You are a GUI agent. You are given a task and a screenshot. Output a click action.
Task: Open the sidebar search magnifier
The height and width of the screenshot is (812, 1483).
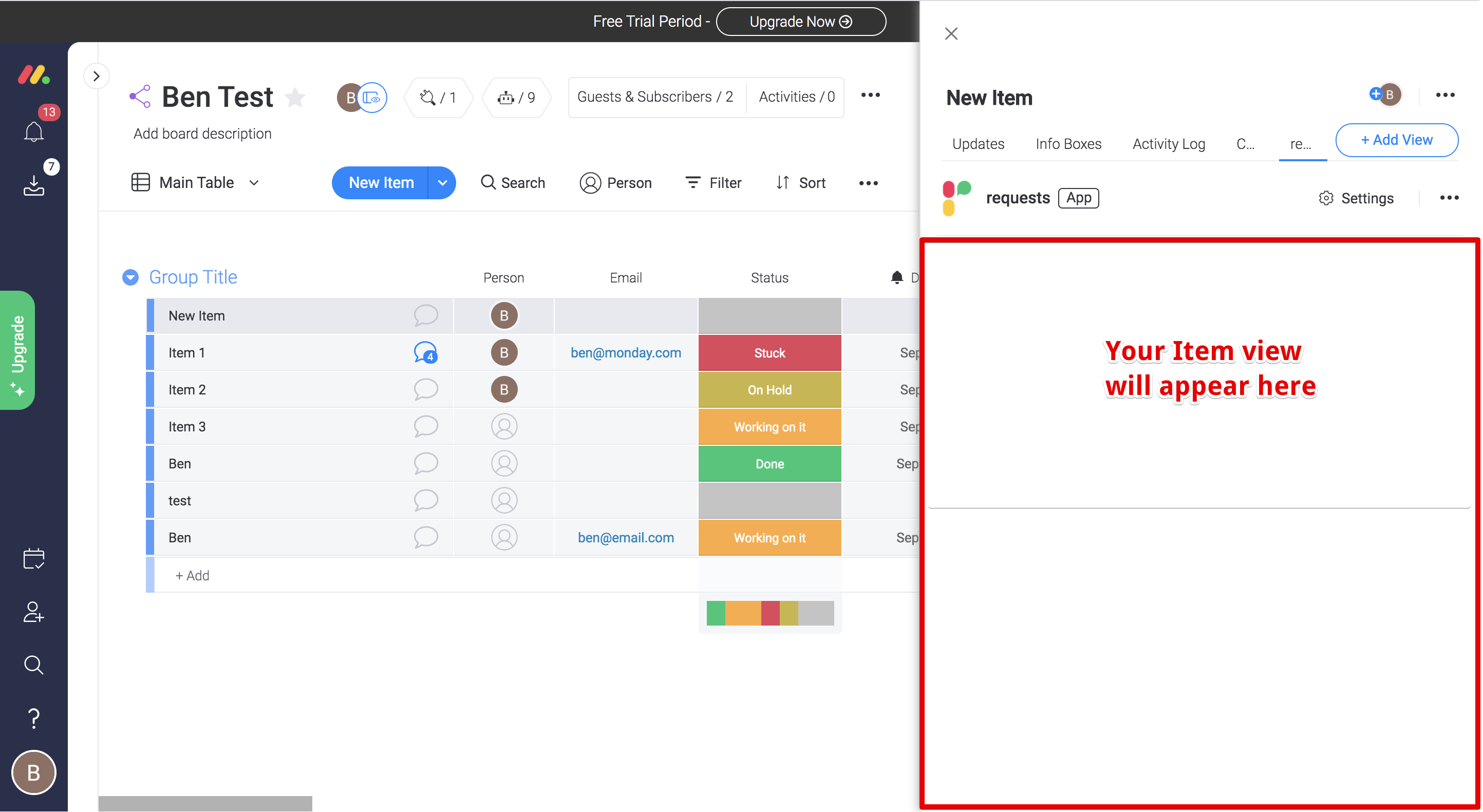[x=33, y=665]
